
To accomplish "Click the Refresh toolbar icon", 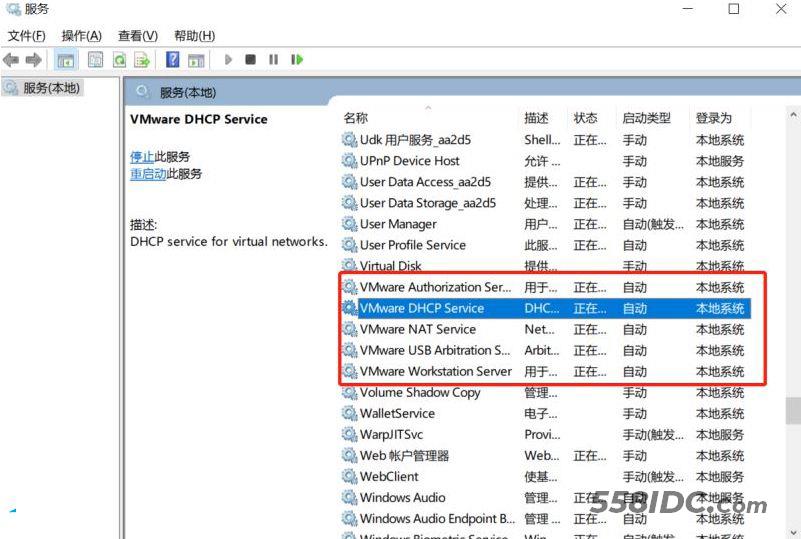I will pyautogui.click(x=119, y=60).
